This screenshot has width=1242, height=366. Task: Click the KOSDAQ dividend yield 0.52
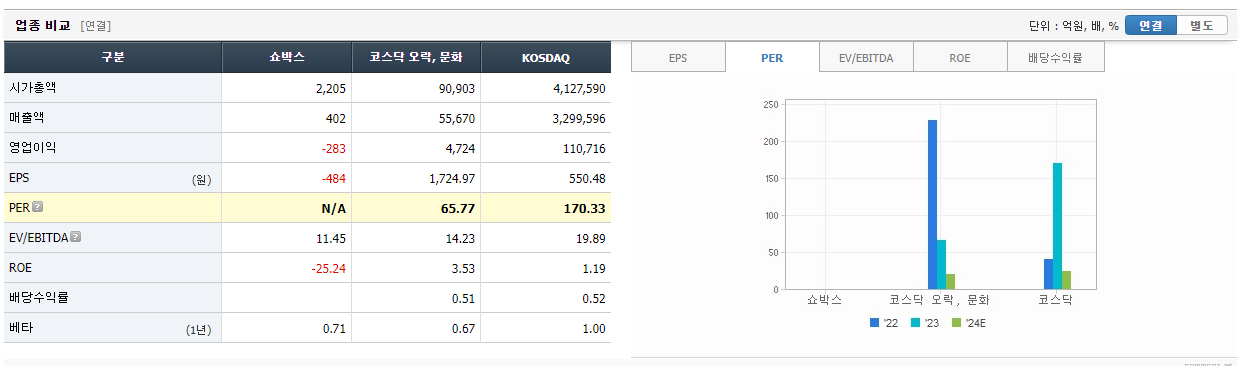pos(593,299)
